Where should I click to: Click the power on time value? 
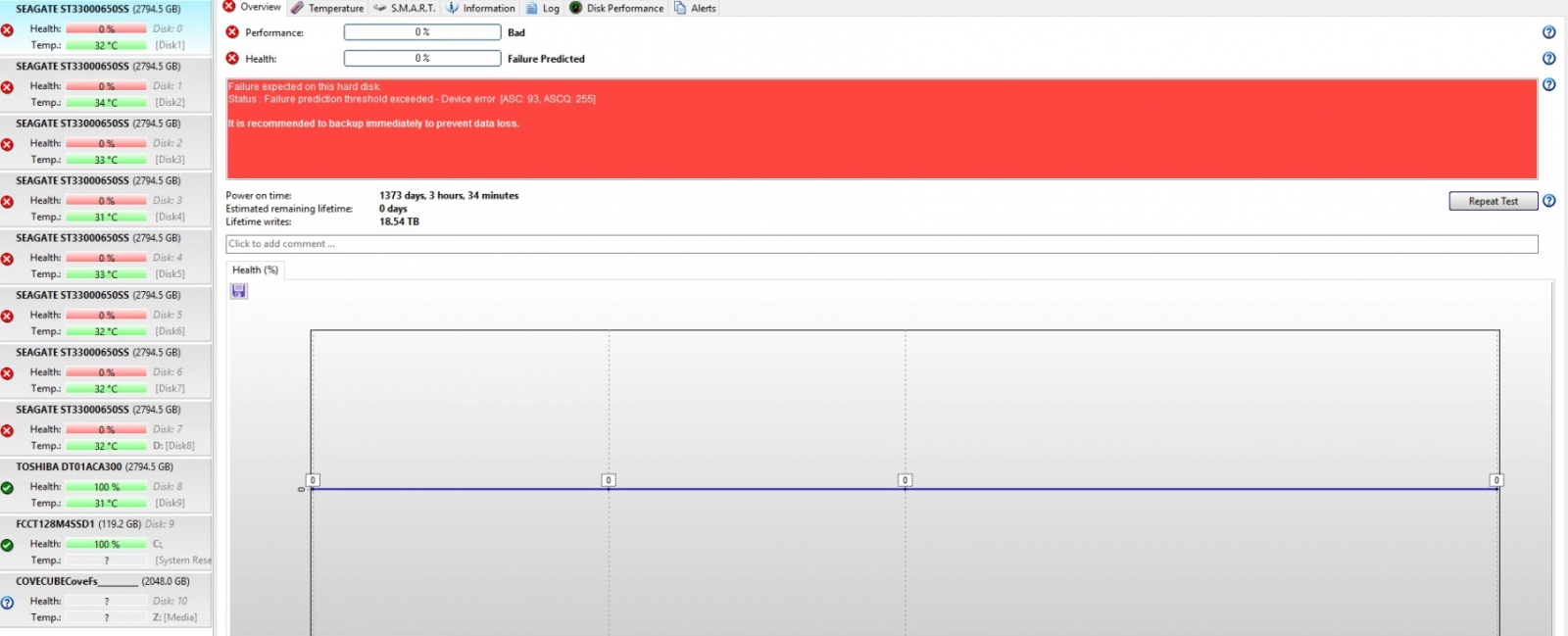pyautogui.click(x=449, y=195)
